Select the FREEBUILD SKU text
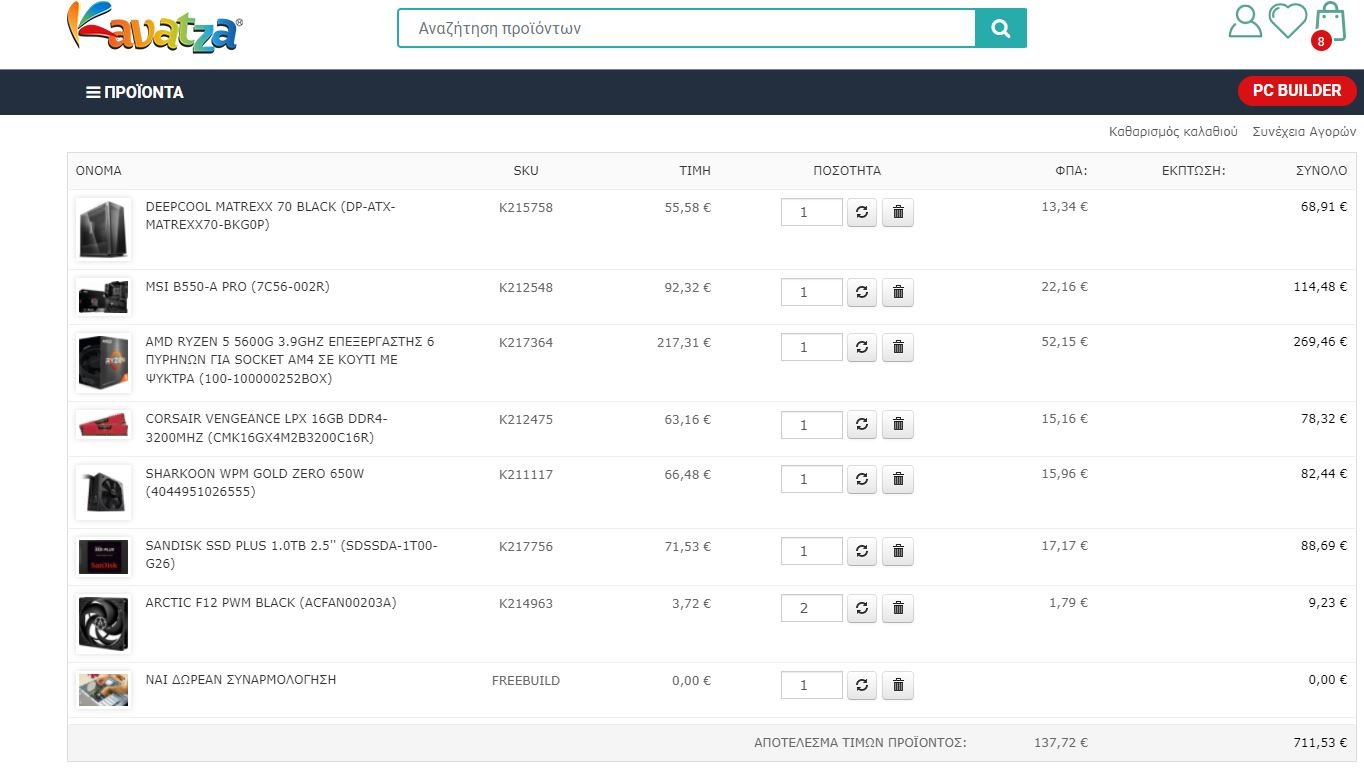 click(526, 681)
